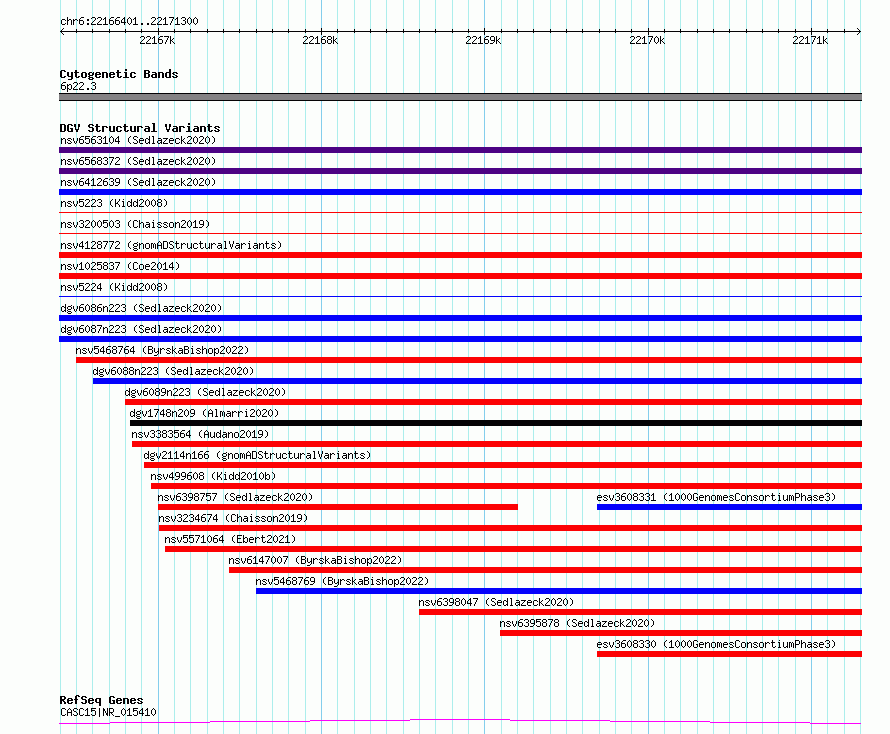Open variant nsv6398047 (Sedlazeck2020) label
This screenshot has width=890, height=734.
[496, 602]
